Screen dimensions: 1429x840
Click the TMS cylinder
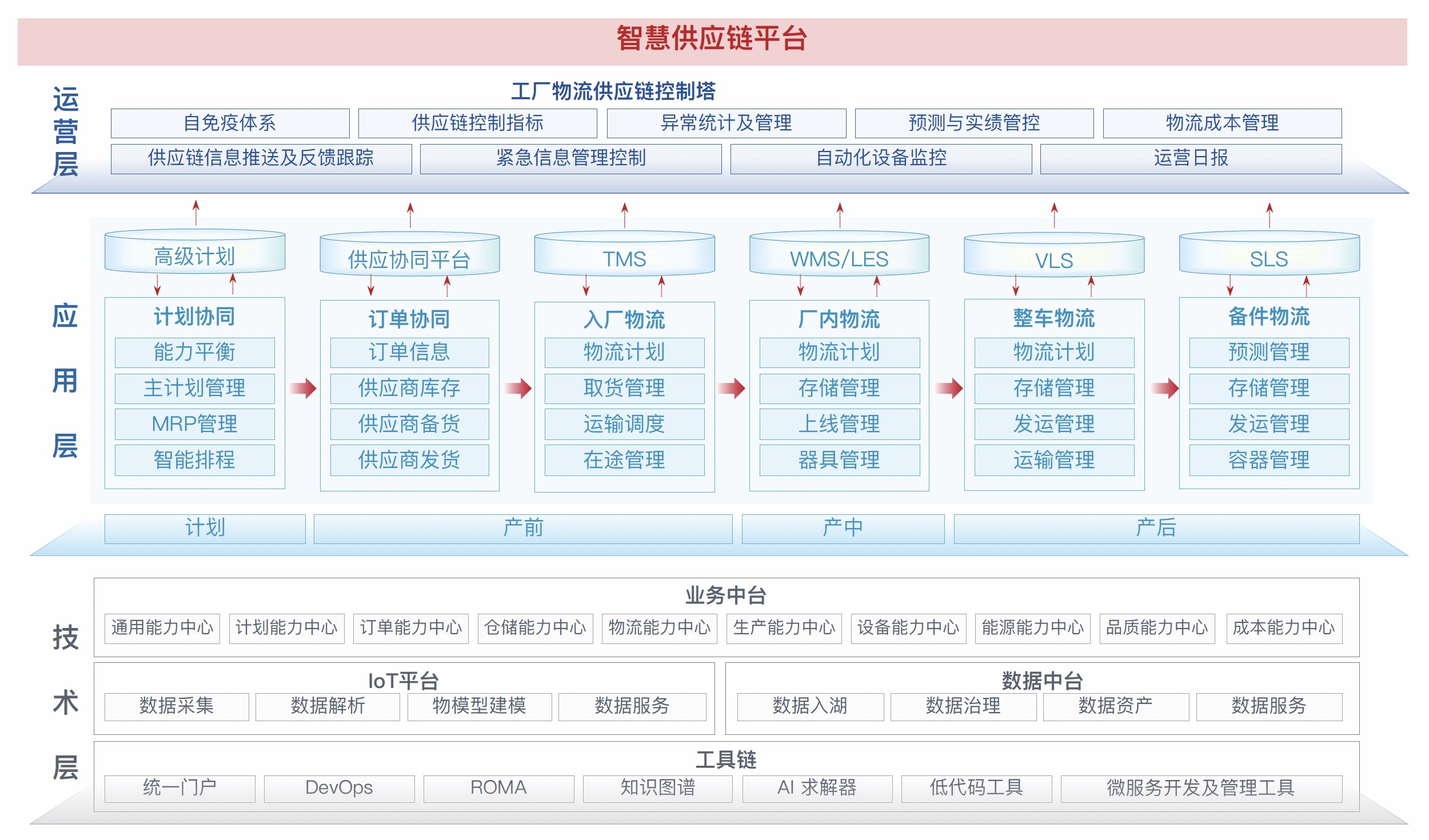624,254
